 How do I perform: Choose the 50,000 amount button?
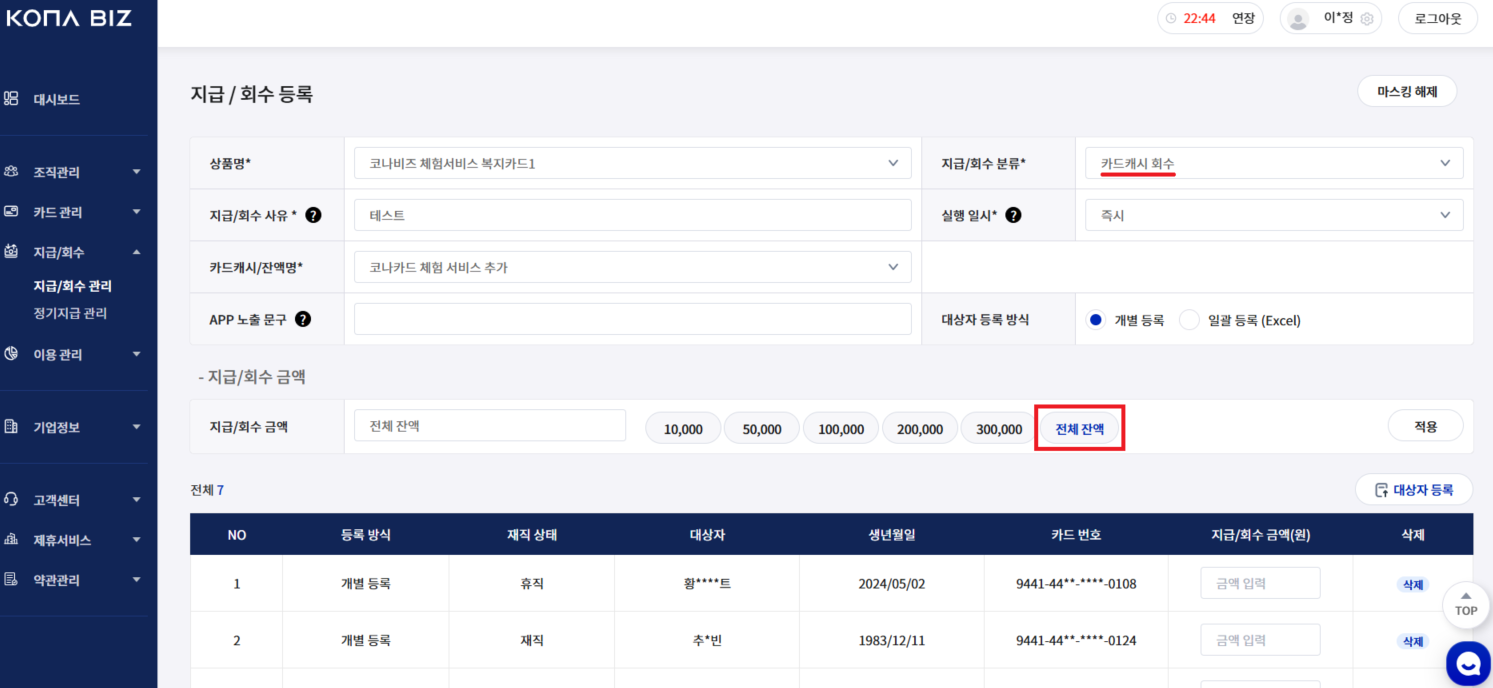click(x=762, y=428)
